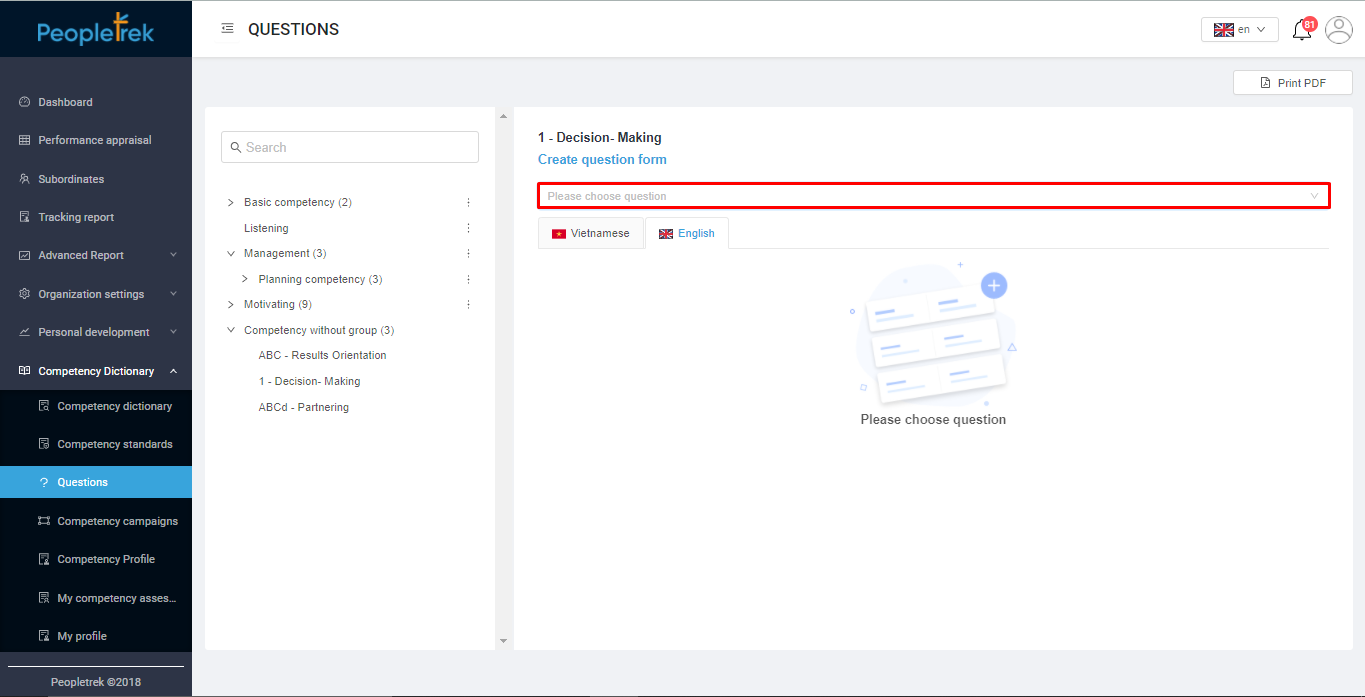
Task: Click the 'Peopletrek ©2018' footer text
Action: pyautogui.click(x=96, y=682)
